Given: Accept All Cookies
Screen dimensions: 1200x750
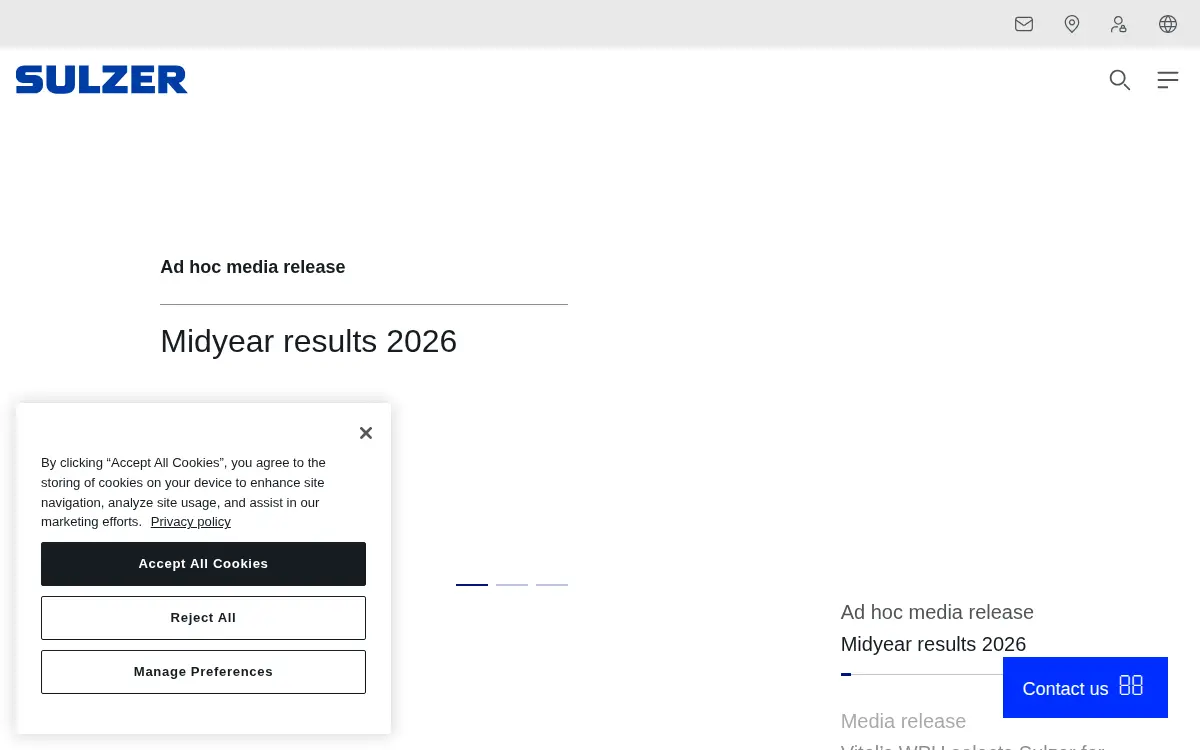Looking at the screenshot, I should click(203, 564).
